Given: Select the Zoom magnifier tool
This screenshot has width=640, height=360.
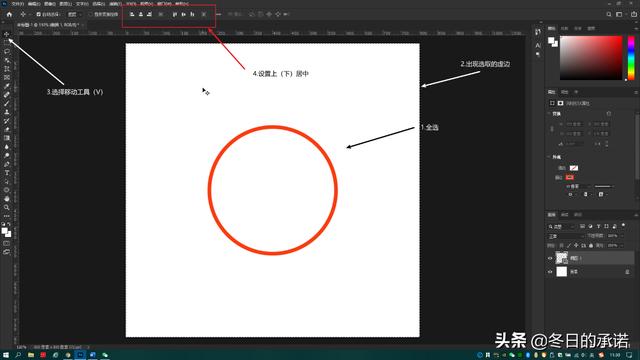Looking at the screenshot, I should 7,207.
